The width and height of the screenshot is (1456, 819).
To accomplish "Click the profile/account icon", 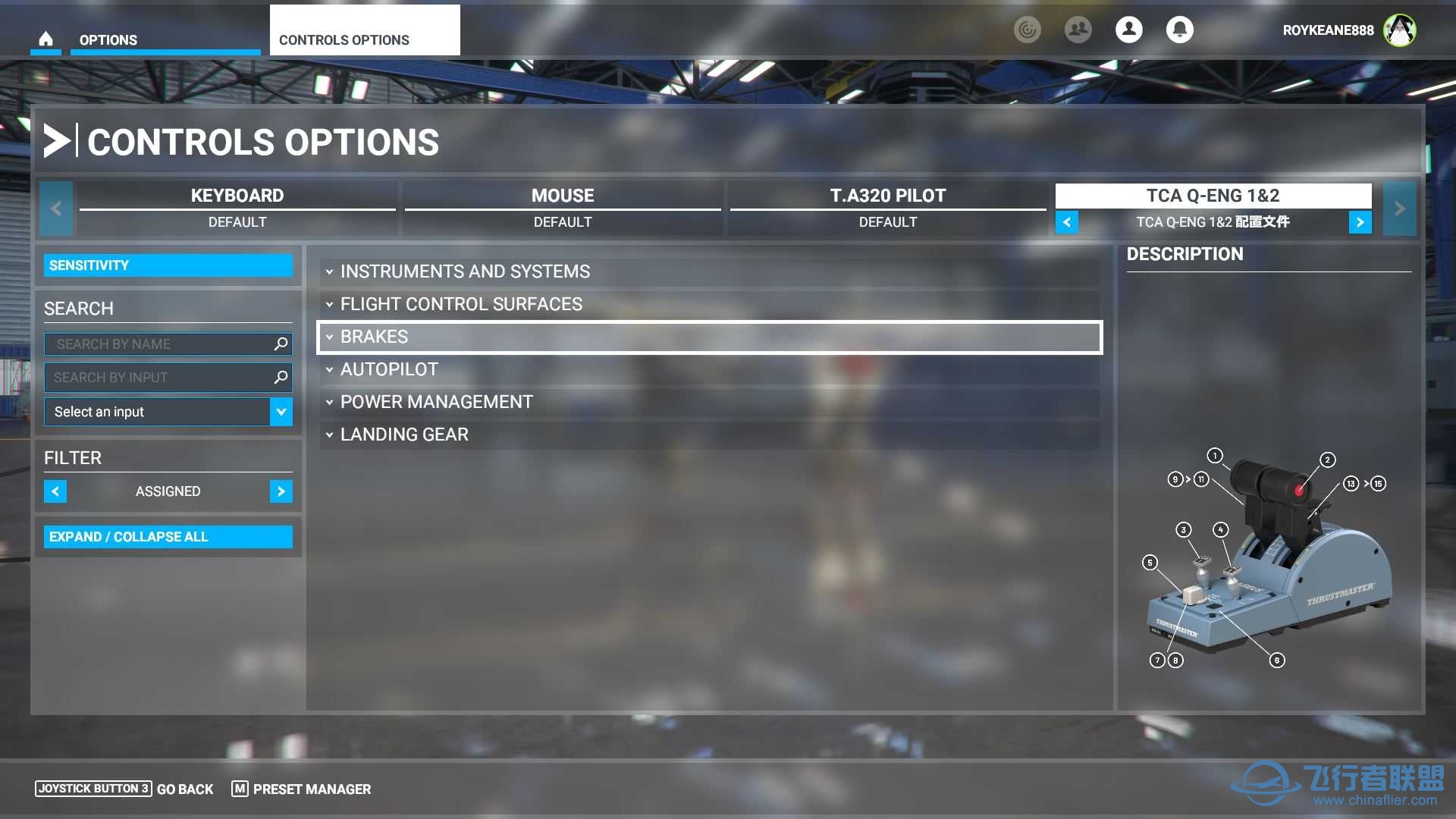I will (1129, 30).
